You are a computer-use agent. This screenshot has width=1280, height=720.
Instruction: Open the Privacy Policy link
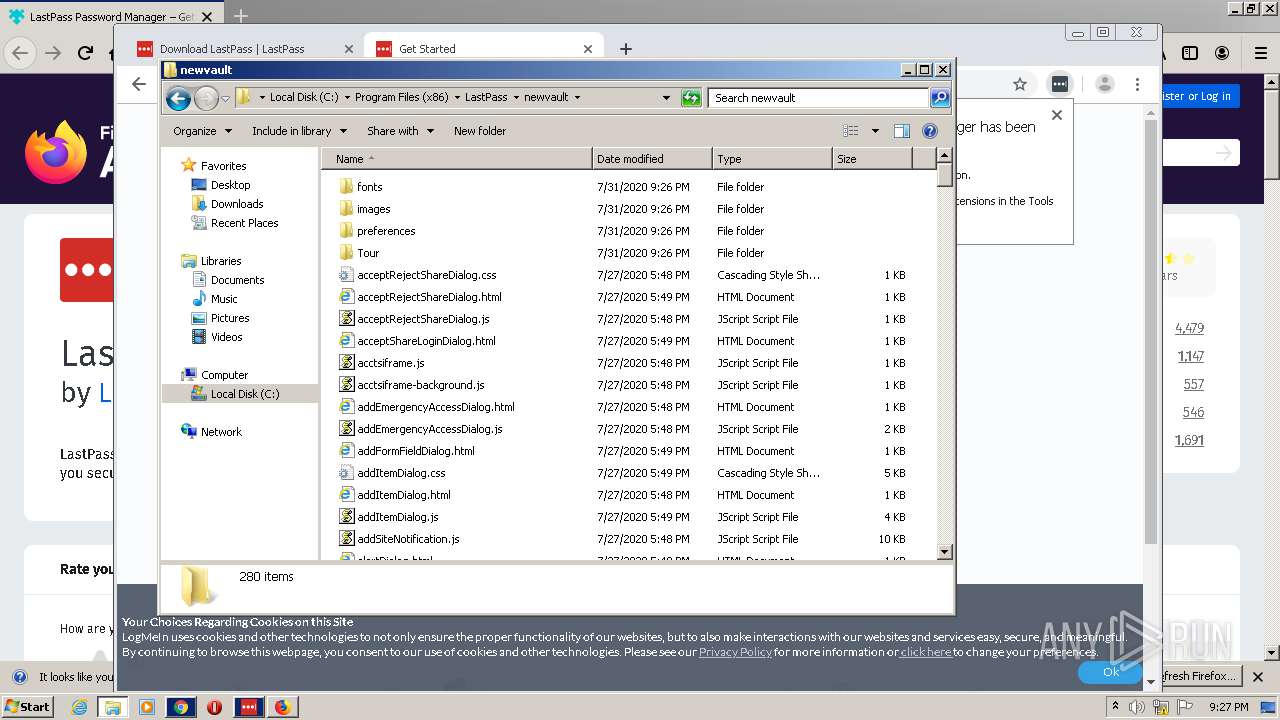tap(735, 652)
